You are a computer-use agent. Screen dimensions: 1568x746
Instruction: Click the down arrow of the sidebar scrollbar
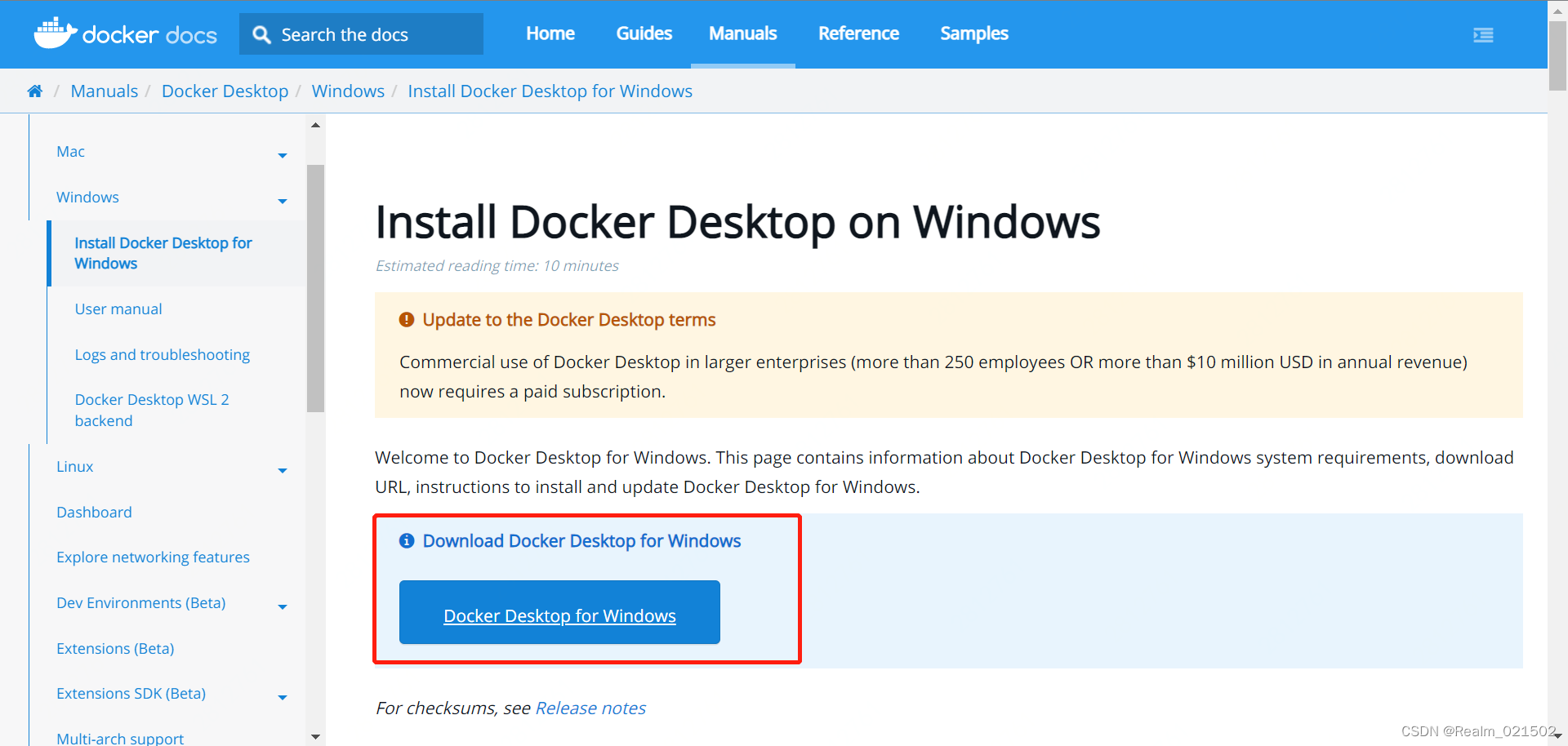[315, 736]
